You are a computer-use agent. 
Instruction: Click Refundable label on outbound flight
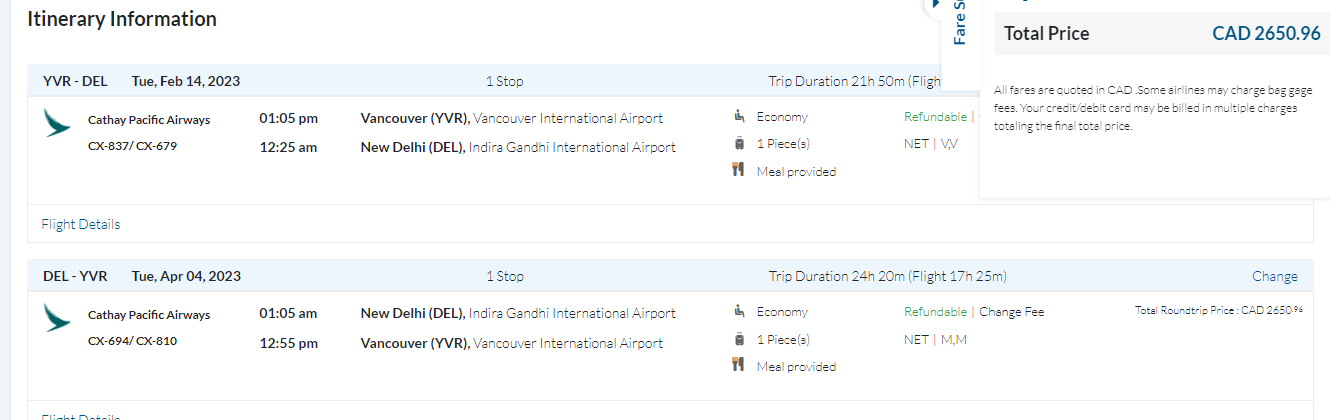[935, 117]
